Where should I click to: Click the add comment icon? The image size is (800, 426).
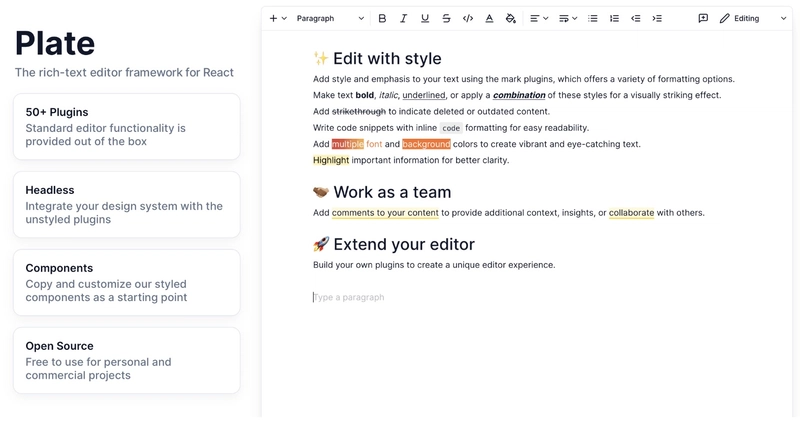pos(703,18)
